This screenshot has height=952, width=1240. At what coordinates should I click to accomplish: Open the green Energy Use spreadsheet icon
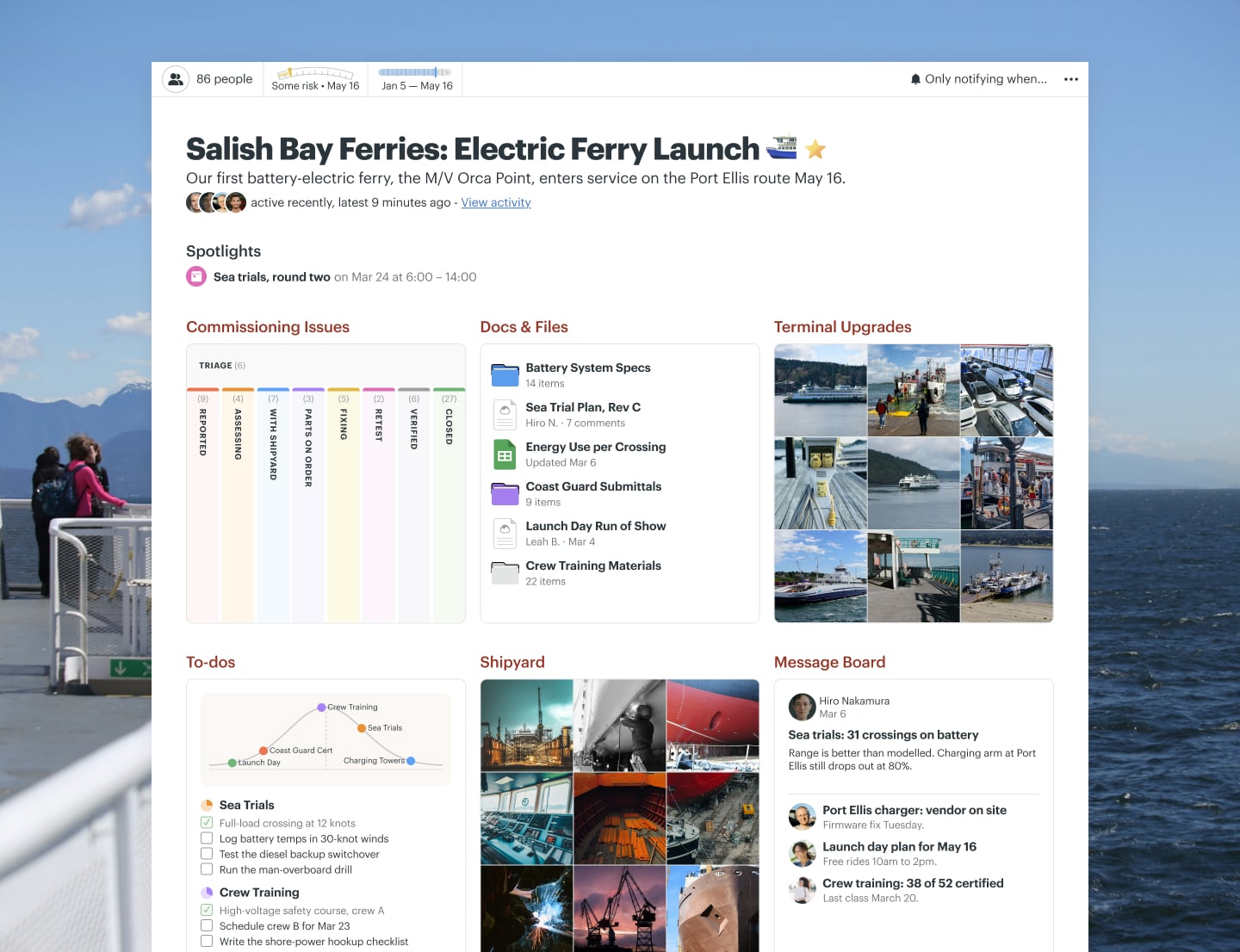tap(505, 454)
